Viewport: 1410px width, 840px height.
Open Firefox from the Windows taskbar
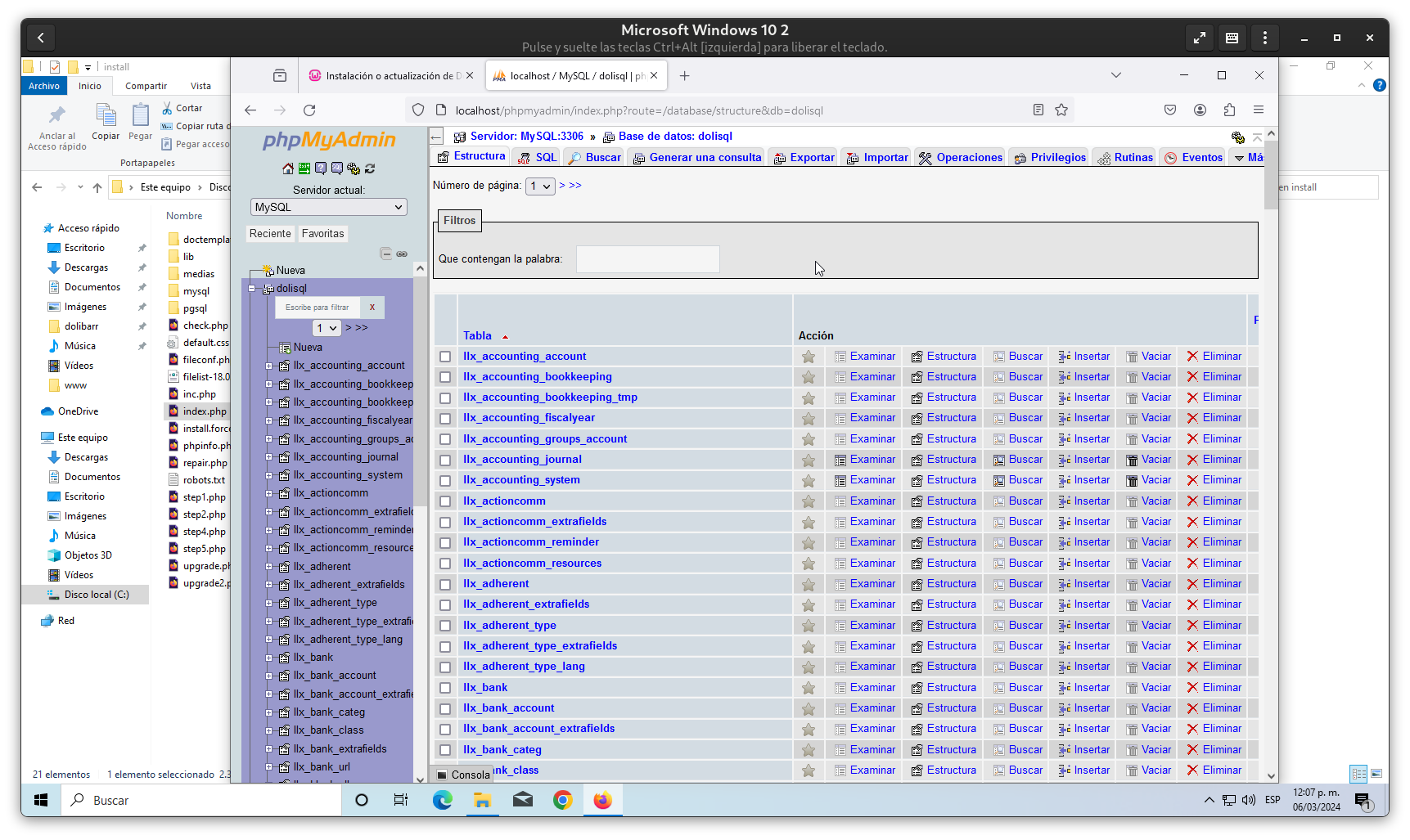point(602,800)
